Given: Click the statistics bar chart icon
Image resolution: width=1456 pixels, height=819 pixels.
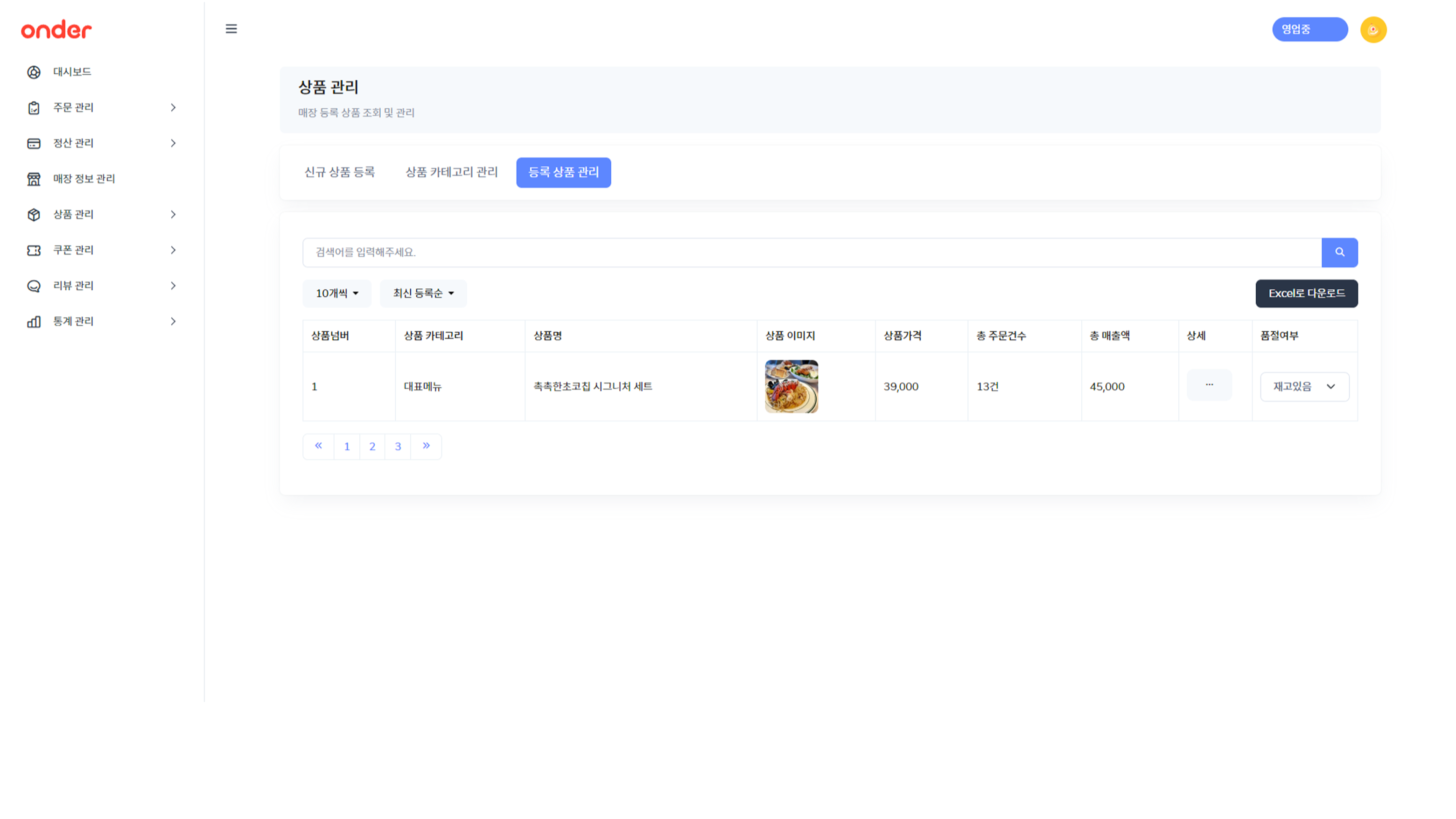Looking at the screenshot, I should click(x=34, y=322).
